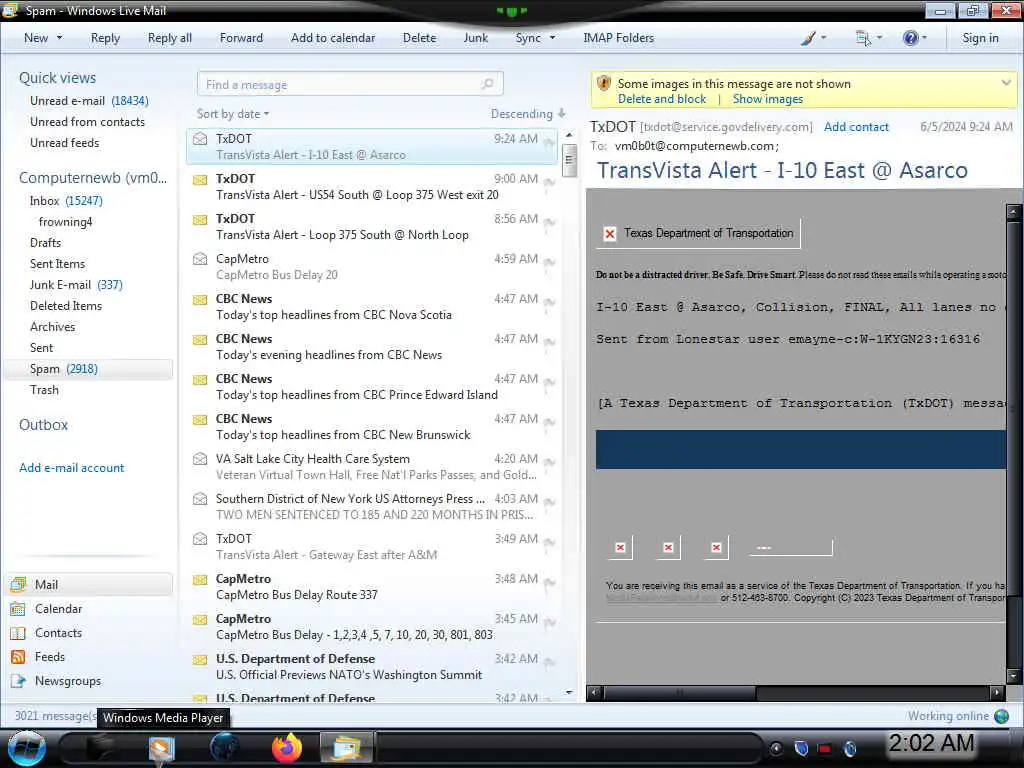Click Delete in the toolbar
Image resolution: width=1024 pixels, height=768 pixels.
[x=419, y=38]
